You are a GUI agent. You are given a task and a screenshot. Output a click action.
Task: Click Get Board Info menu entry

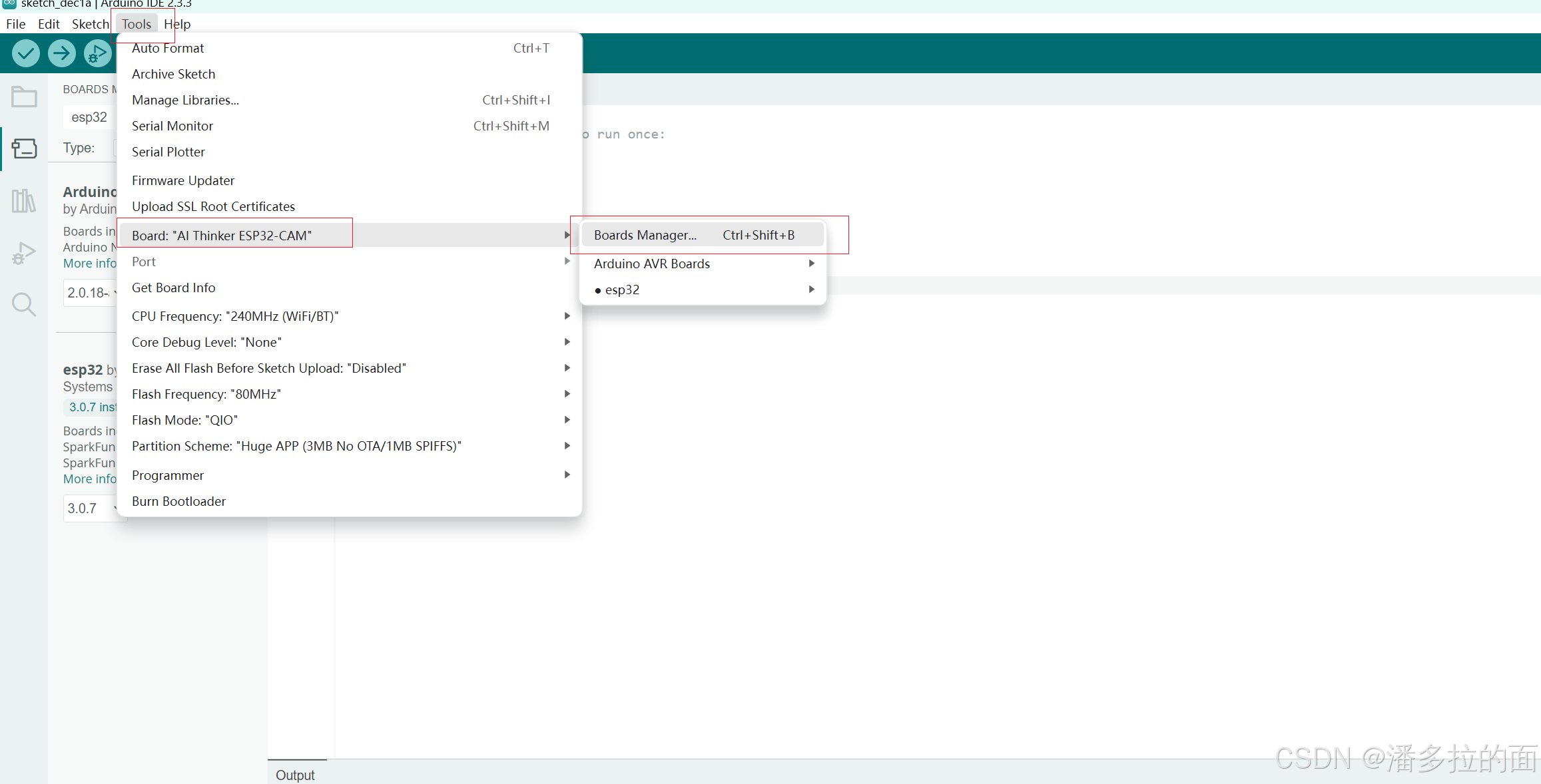coord(173,288)
